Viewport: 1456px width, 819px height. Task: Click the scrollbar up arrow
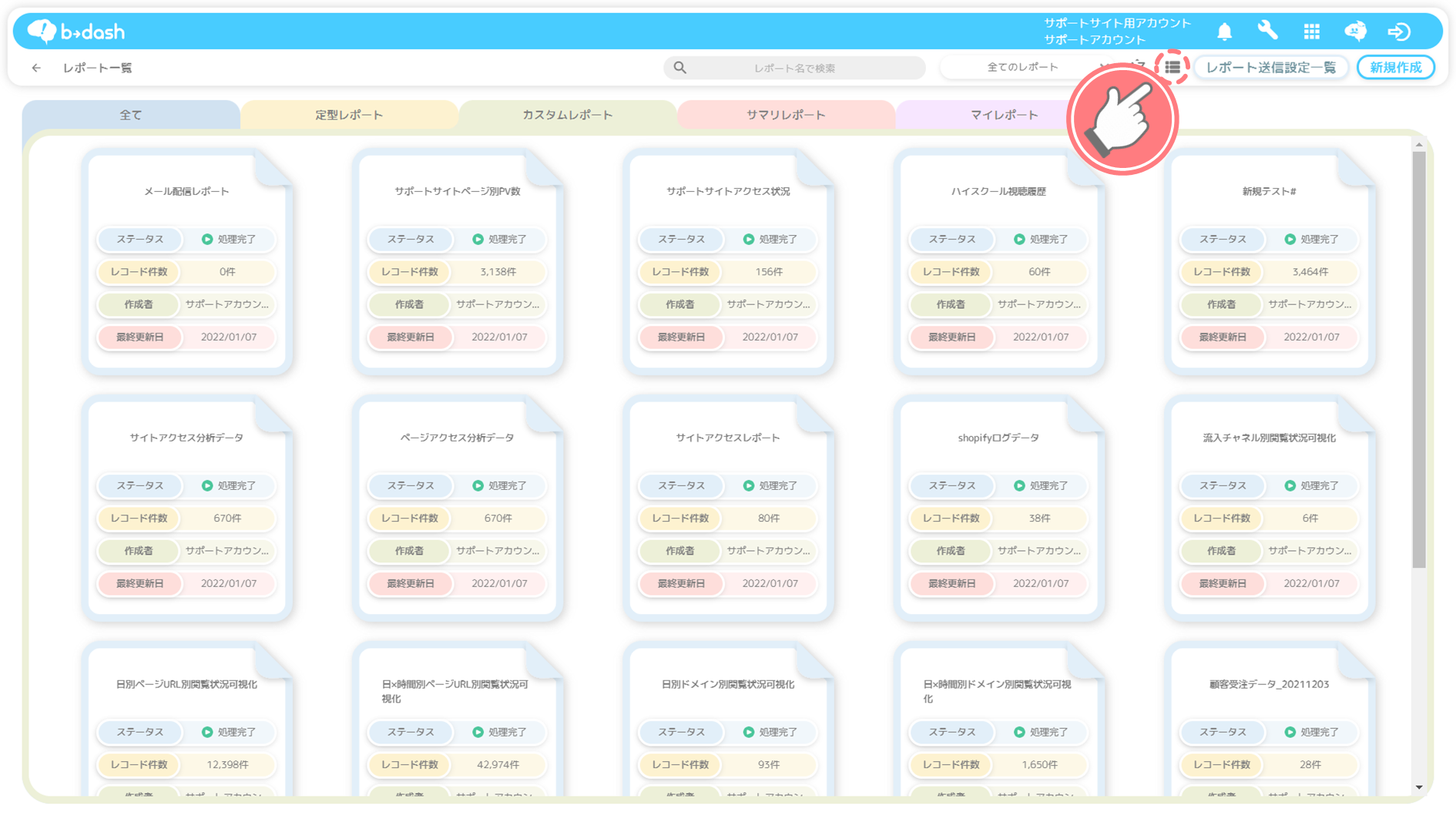pyautogui.click(x=1419, y=144)
